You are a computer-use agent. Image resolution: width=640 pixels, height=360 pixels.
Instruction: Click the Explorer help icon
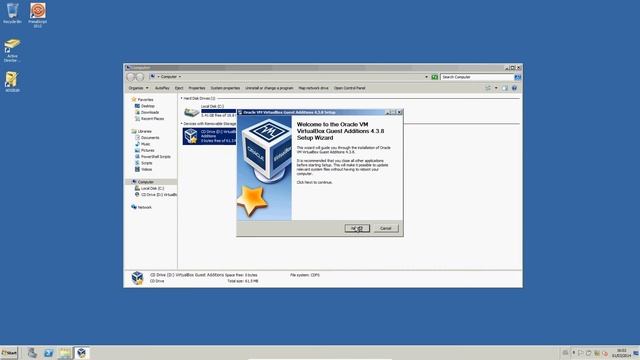coord(514,88)
